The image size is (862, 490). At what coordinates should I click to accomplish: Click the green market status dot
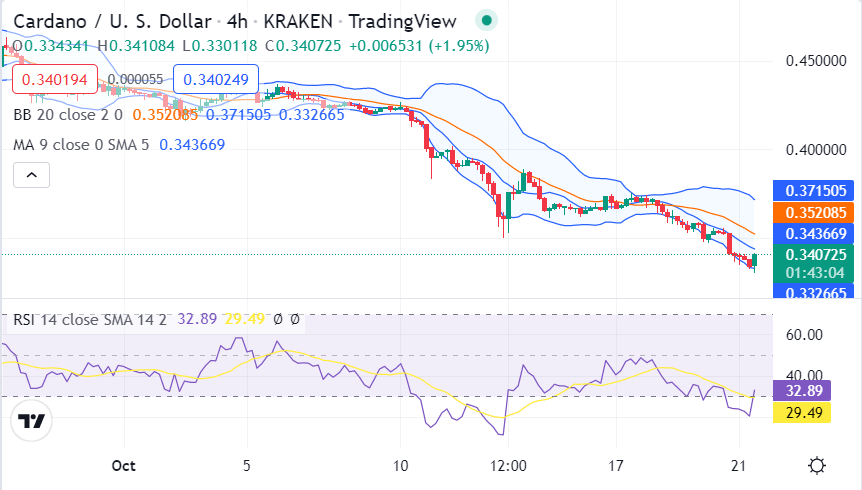point(486,21)
